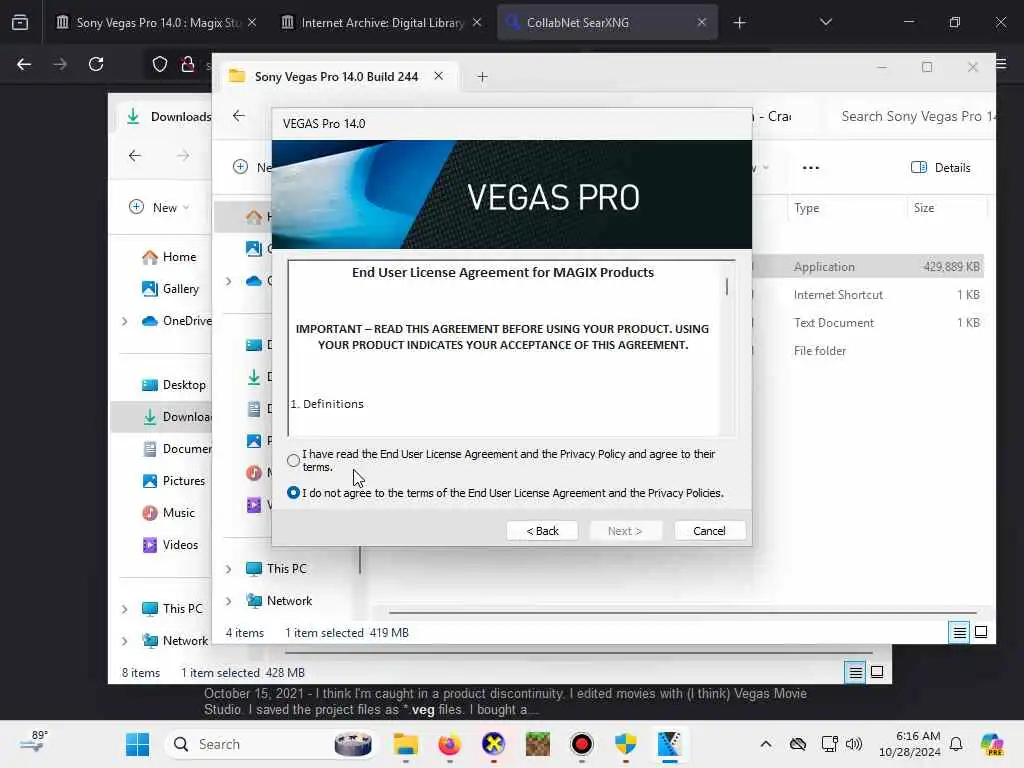
Task: Open the browser tab overview icon
Action: 20,22
